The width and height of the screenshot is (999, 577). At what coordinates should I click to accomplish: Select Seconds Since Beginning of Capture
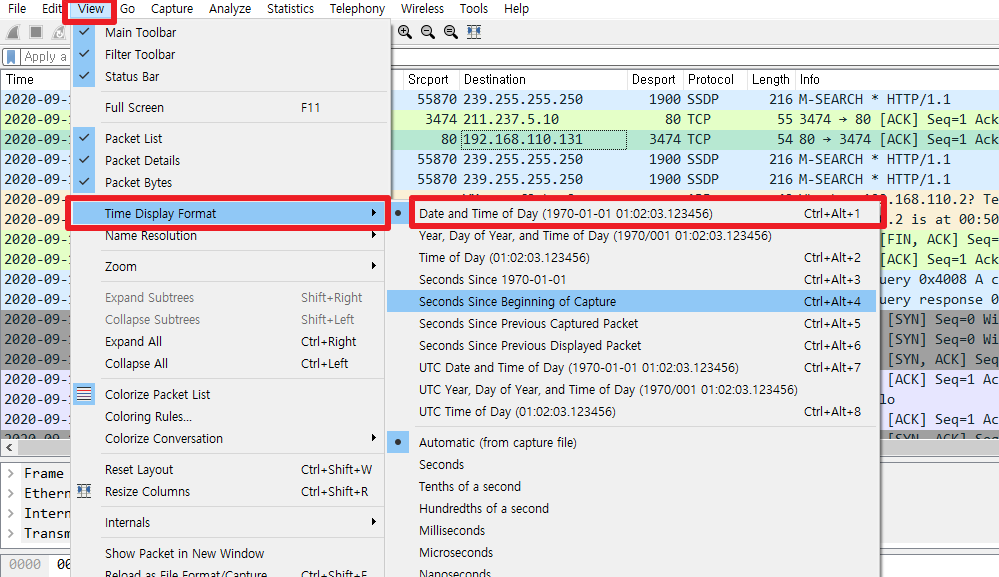coord(632,301)
